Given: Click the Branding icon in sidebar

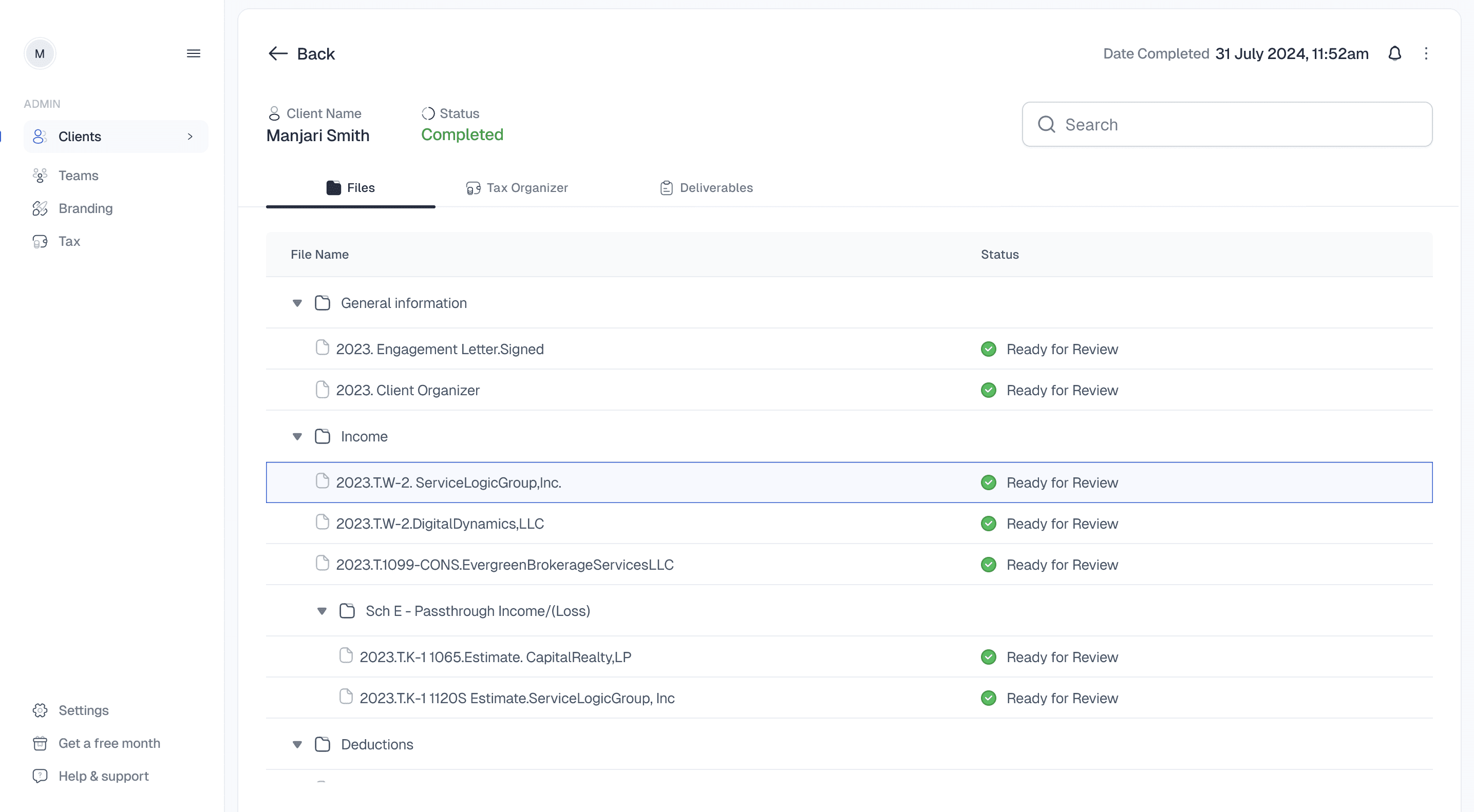Looking at the screenshot, I should point(40,208).
